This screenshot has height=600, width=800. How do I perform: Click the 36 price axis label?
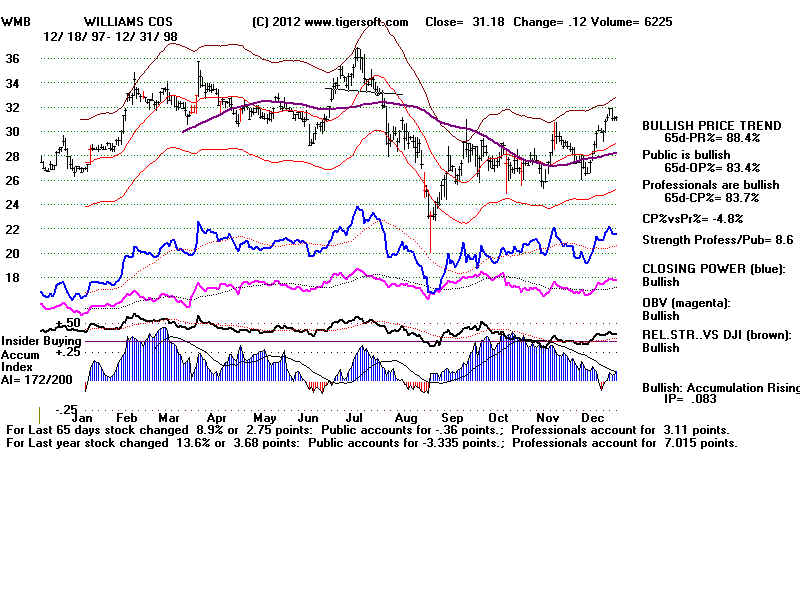(12, 59)
